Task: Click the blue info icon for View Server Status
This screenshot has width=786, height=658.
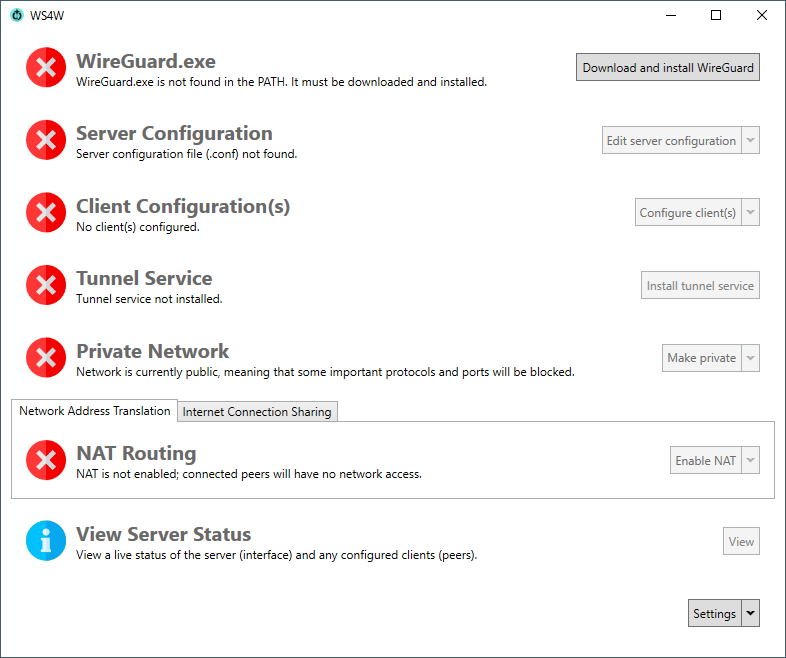Action: (x=45, y=541)
